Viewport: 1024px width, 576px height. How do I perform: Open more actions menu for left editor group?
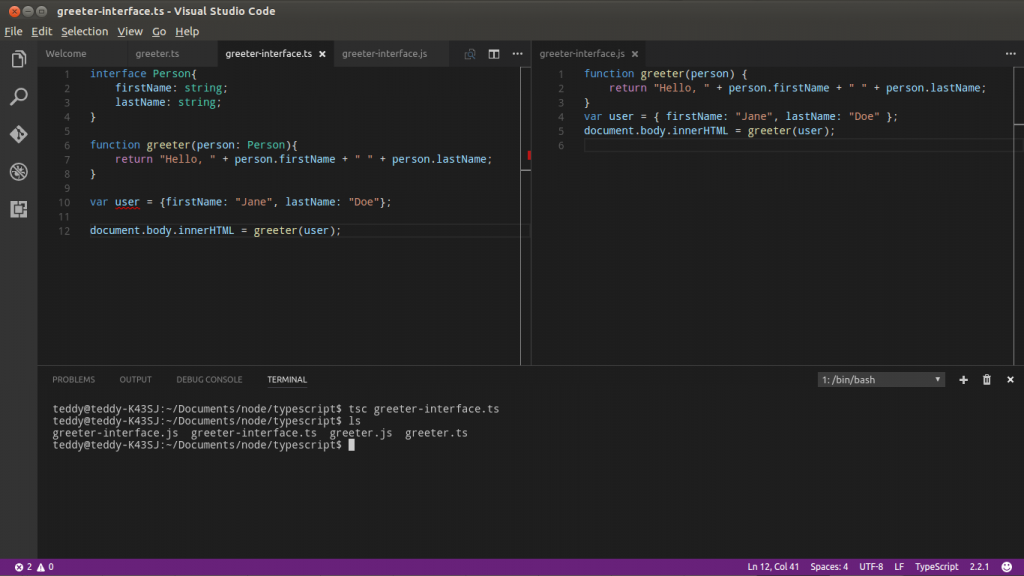click(517, 54)
